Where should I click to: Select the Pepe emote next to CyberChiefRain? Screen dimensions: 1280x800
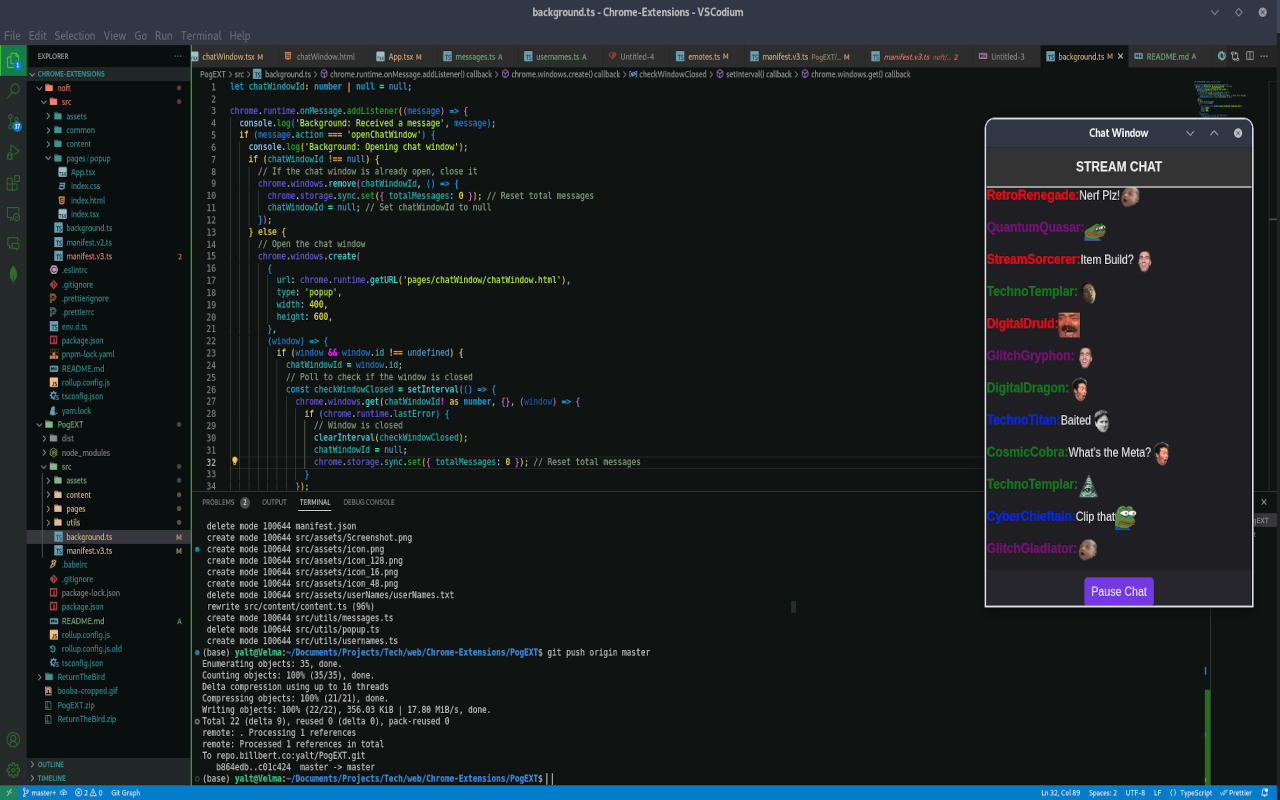tap(1125, 518)
